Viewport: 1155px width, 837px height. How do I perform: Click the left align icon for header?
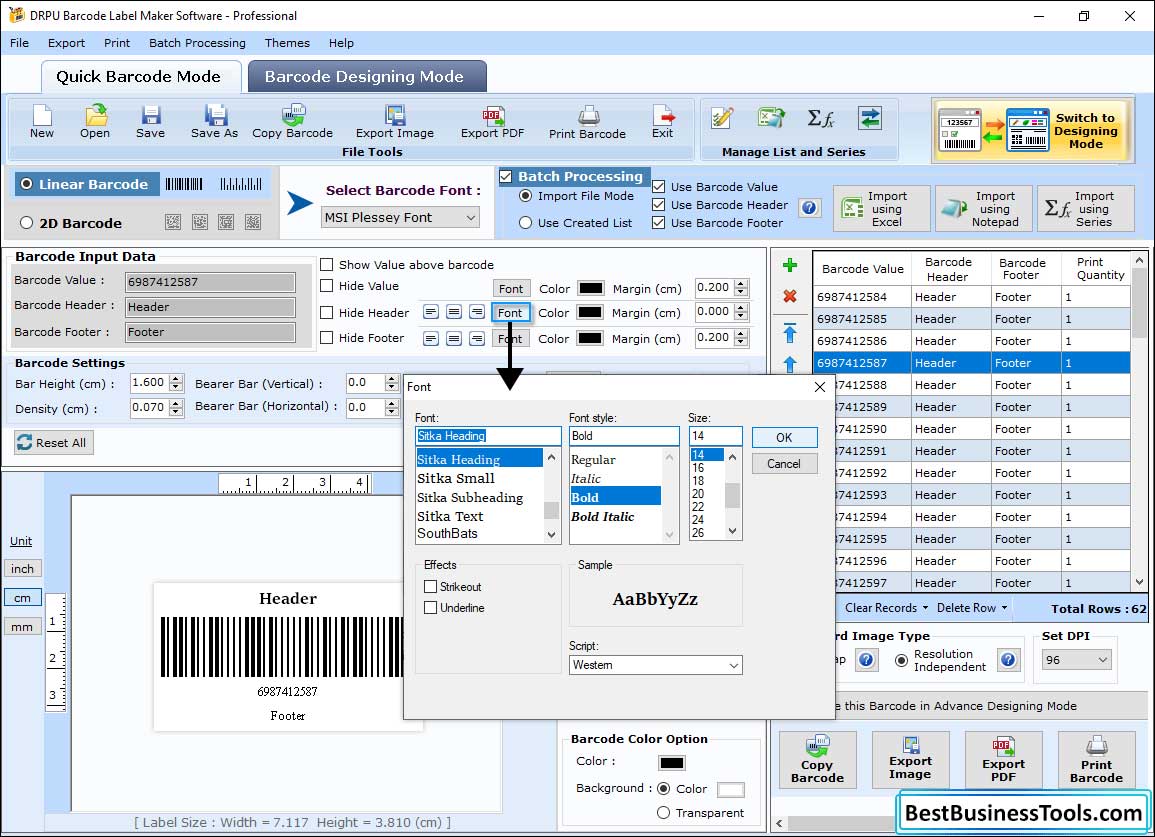(431, 312)
